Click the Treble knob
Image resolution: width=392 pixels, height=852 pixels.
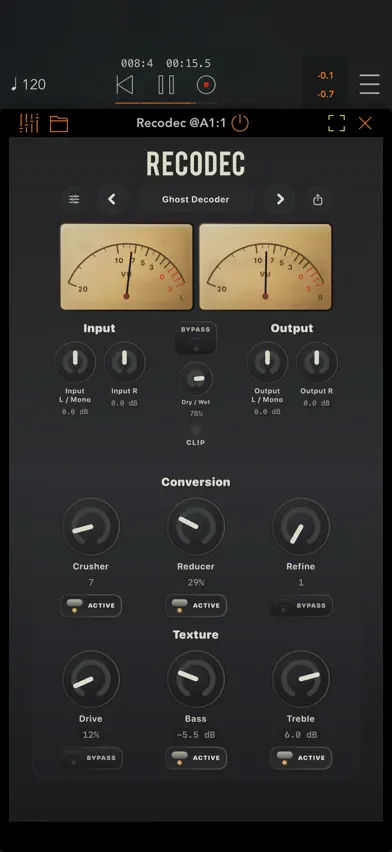pyautogui.click(x=301, y=679)
